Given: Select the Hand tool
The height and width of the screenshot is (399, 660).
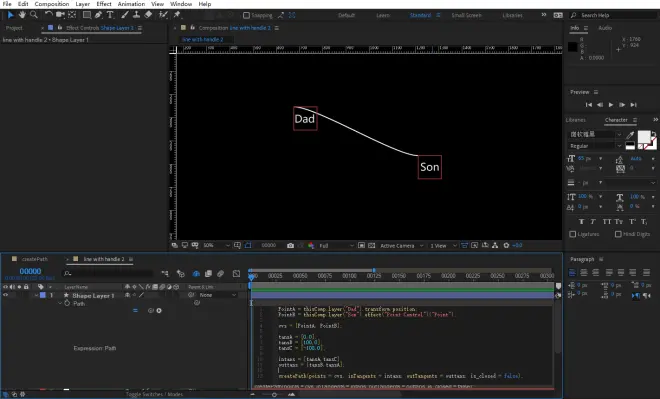Looking at the screenshot, I should [22, 15].
